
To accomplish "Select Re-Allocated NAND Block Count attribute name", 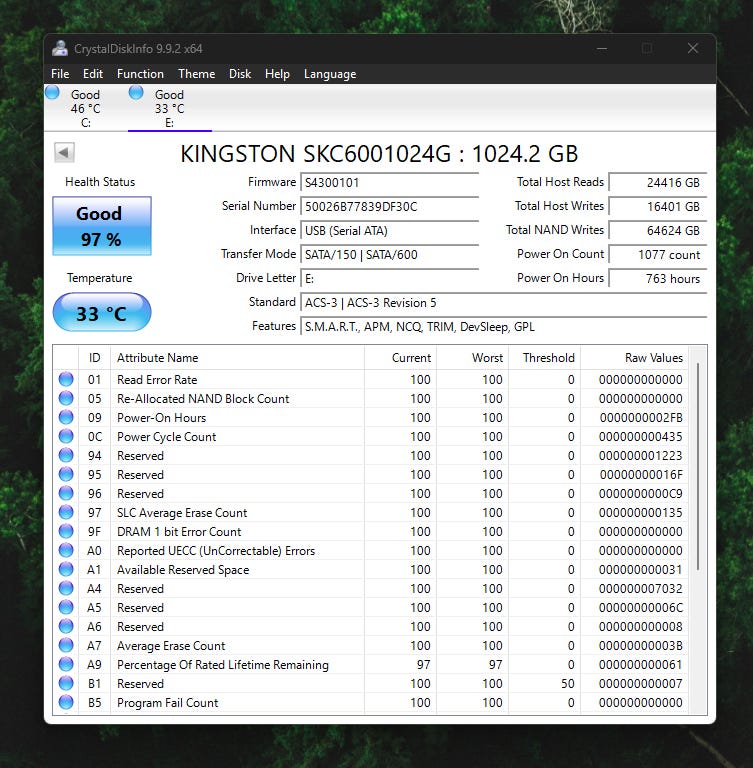I will click(203, 399).
